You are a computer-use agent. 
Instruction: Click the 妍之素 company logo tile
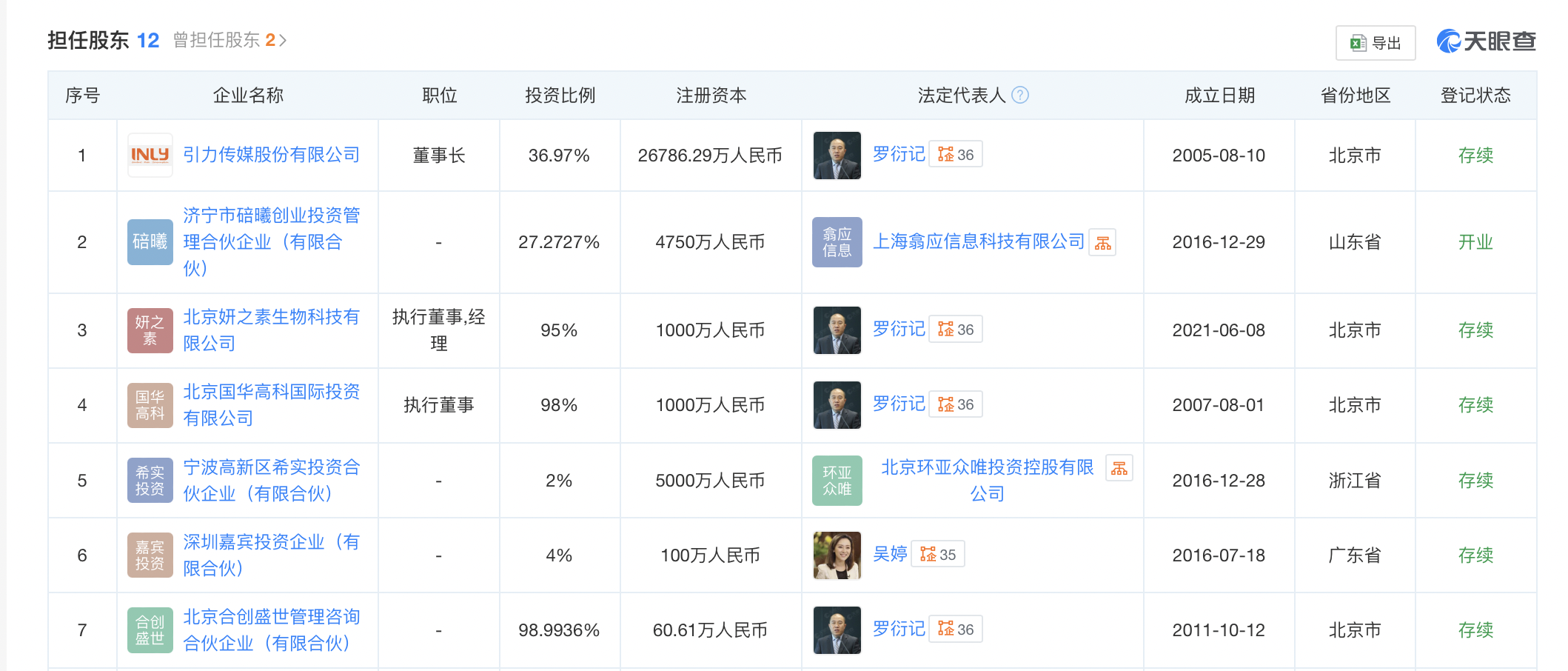click(150, 330)
